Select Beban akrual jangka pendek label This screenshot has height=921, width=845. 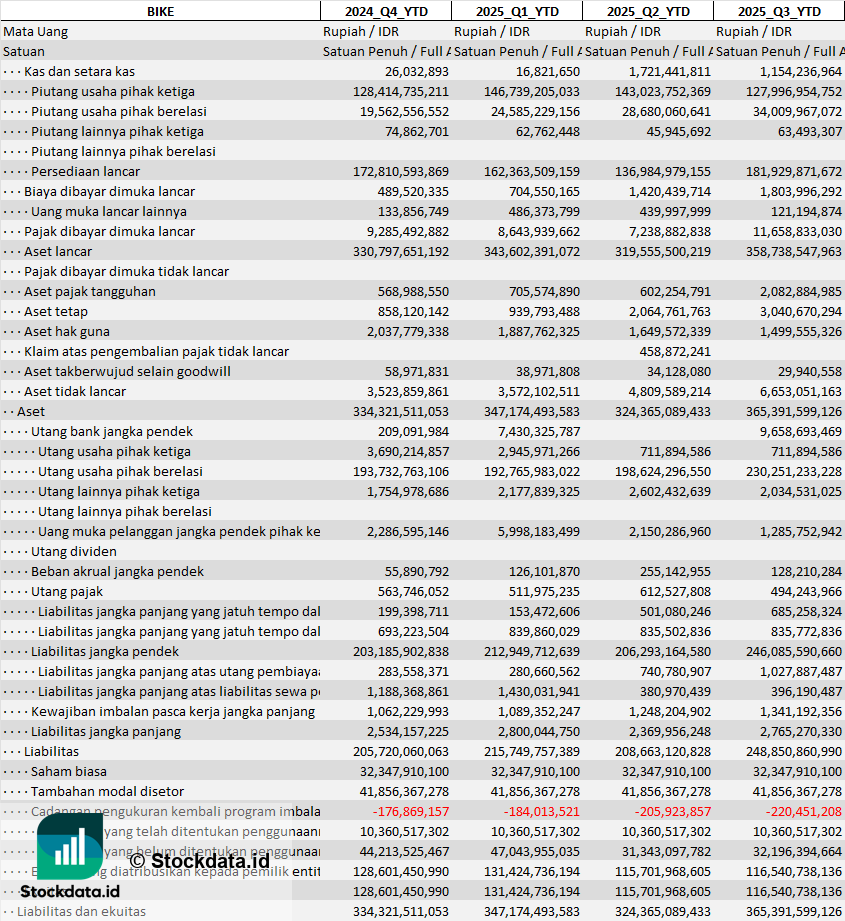click(117, 571)
